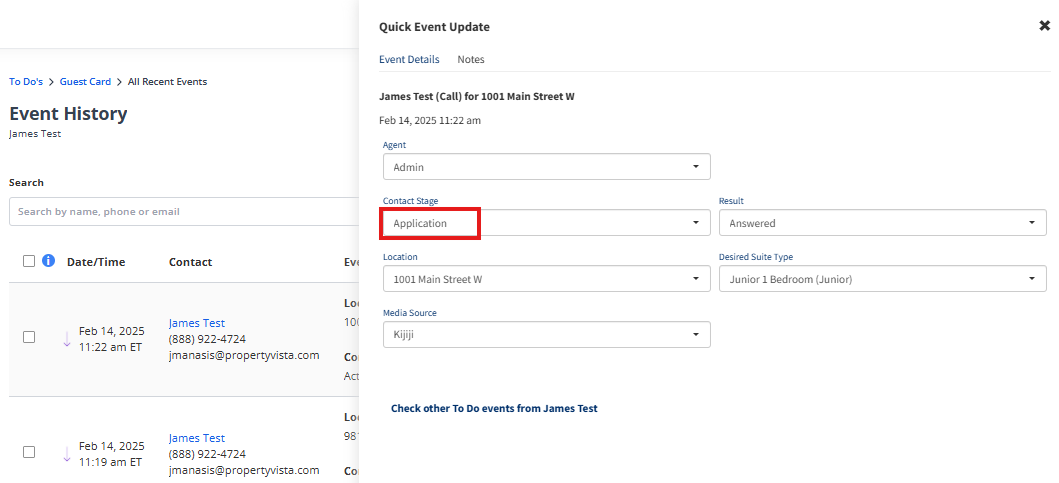Screen dimensions: 1059x483
Task: Open James Test contact link in first row
Action: tap(197, 324)
